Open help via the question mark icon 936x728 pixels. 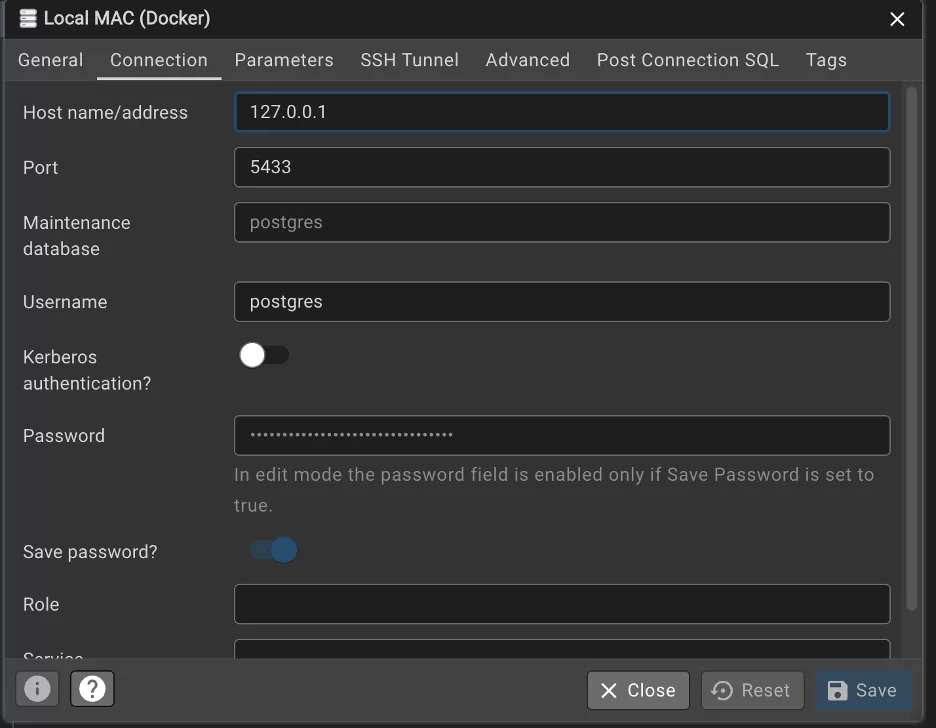[91, 689]
